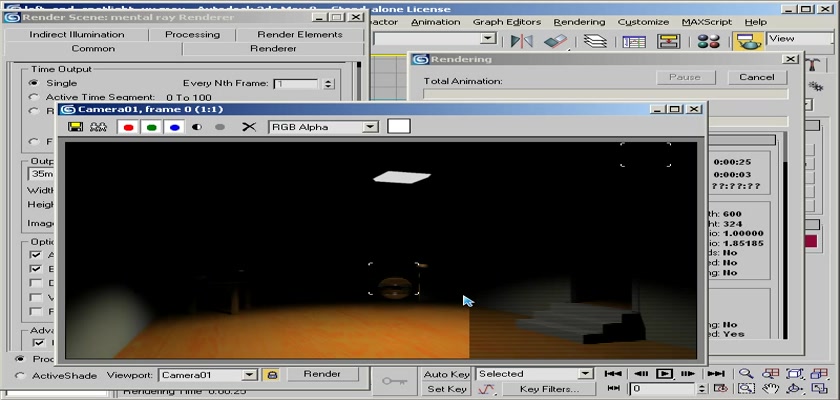Click Pause in Rendering dialog
Screen dimensions: 840x400
[x=685, y=77]
